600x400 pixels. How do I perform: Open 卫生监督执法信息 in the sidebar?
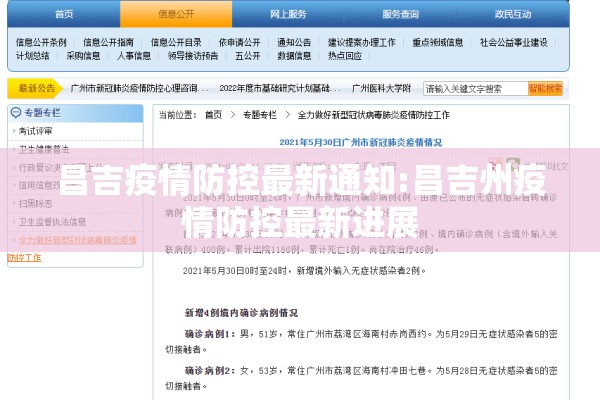pyautogui.click(x=52, y=222)
